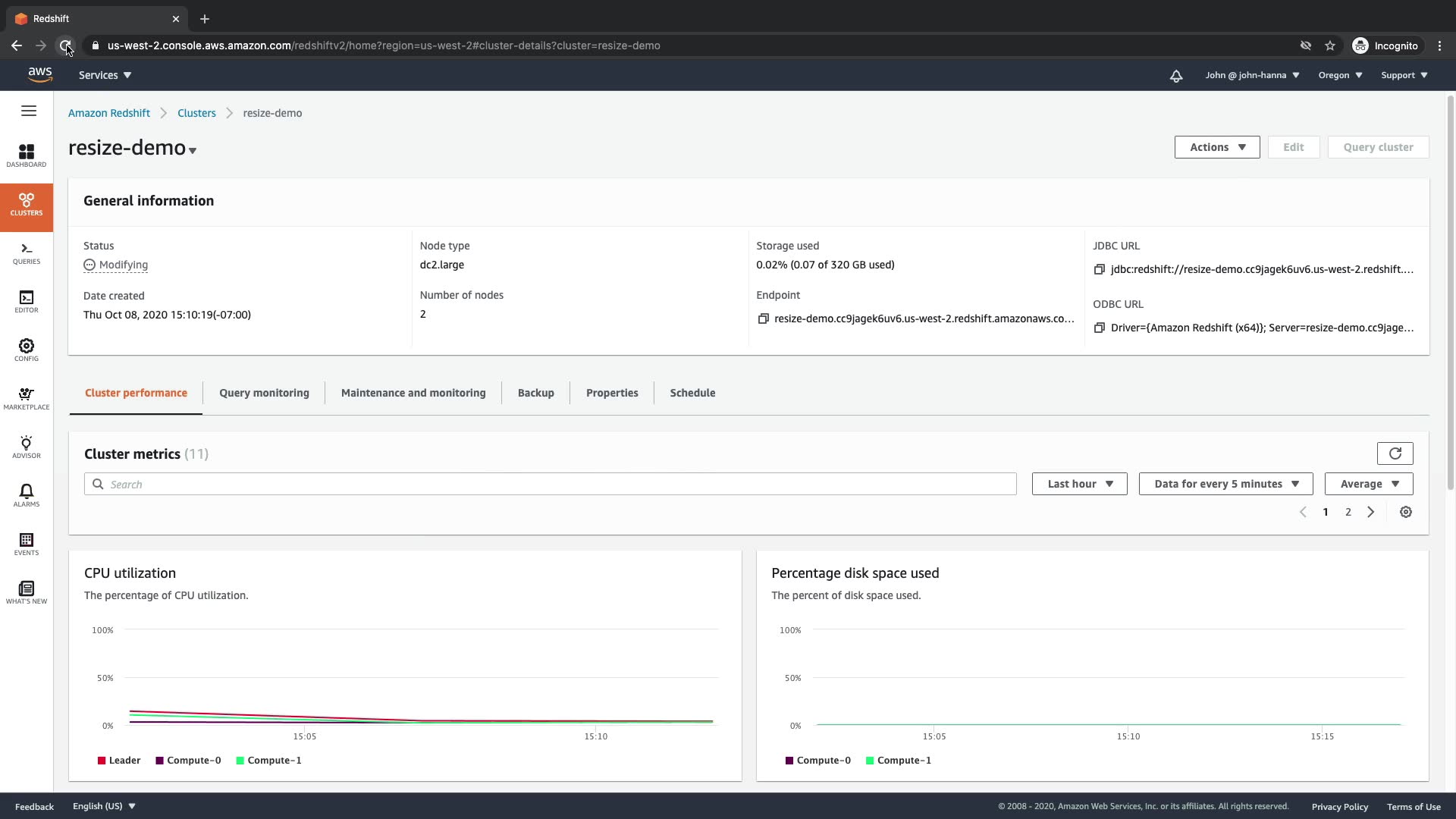
Task: Open the Alarms bell sidebar icon
Action: [27, 496]
